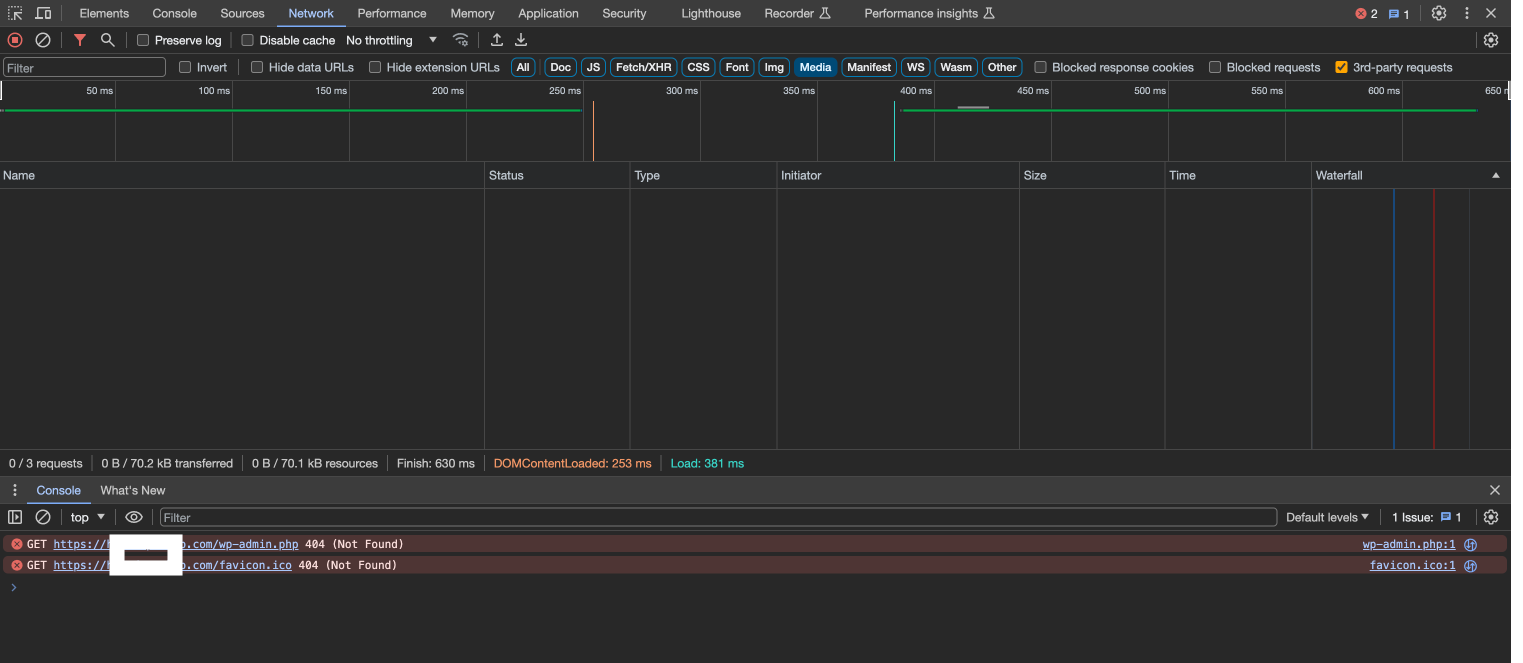The height and width of the screenshot is (663, 1523).
Task: Open the What's New drawer tab
Action: pos(132,490)
